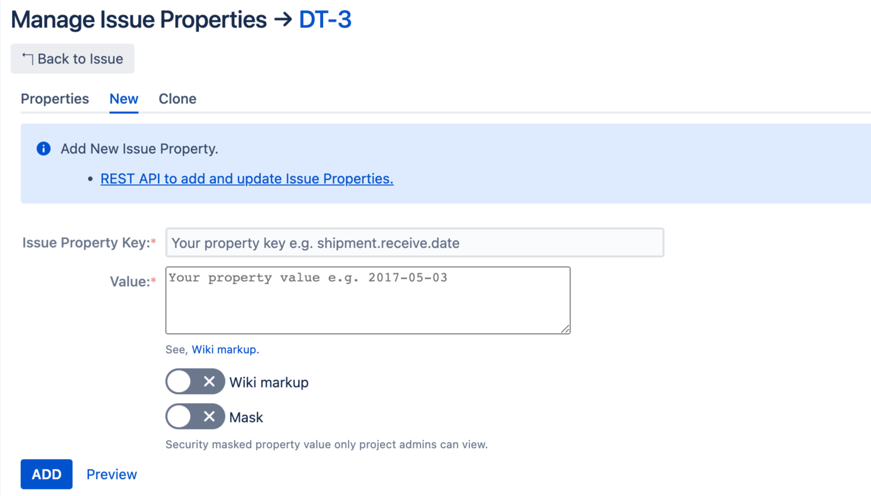The width and height of the screenshot is (871, 496).
Task: Click the Back to Issue button
Action: [x=72, y=59]
